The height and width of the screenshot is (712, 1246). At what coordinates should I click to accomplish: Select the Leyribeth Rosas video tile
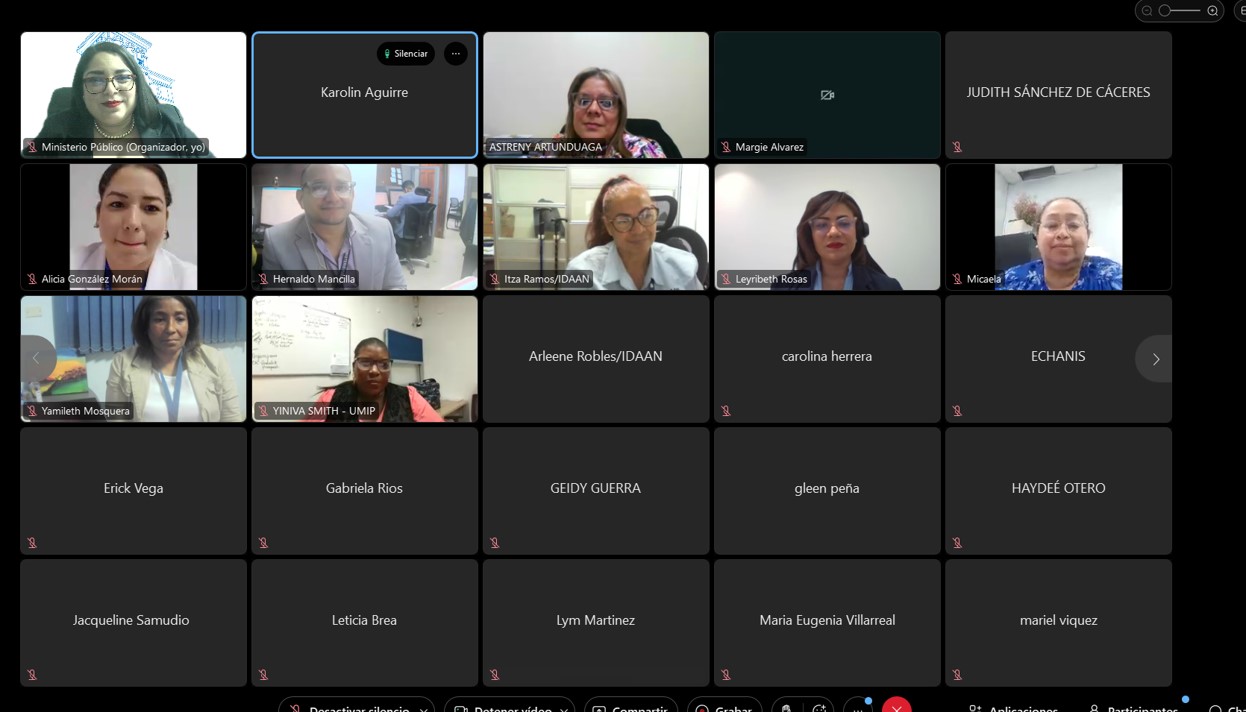827,227
